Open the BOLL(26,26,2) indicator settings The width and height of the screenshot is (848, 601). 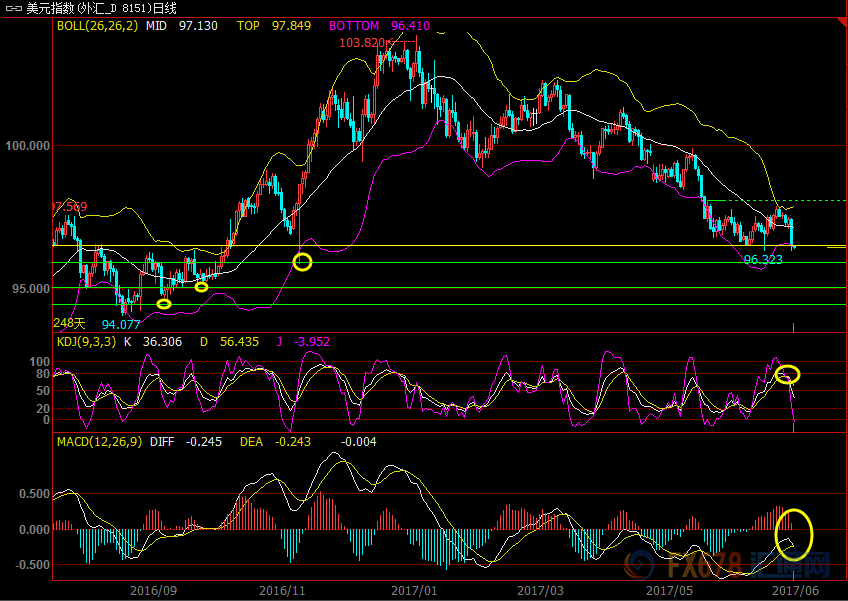(97, 25)
